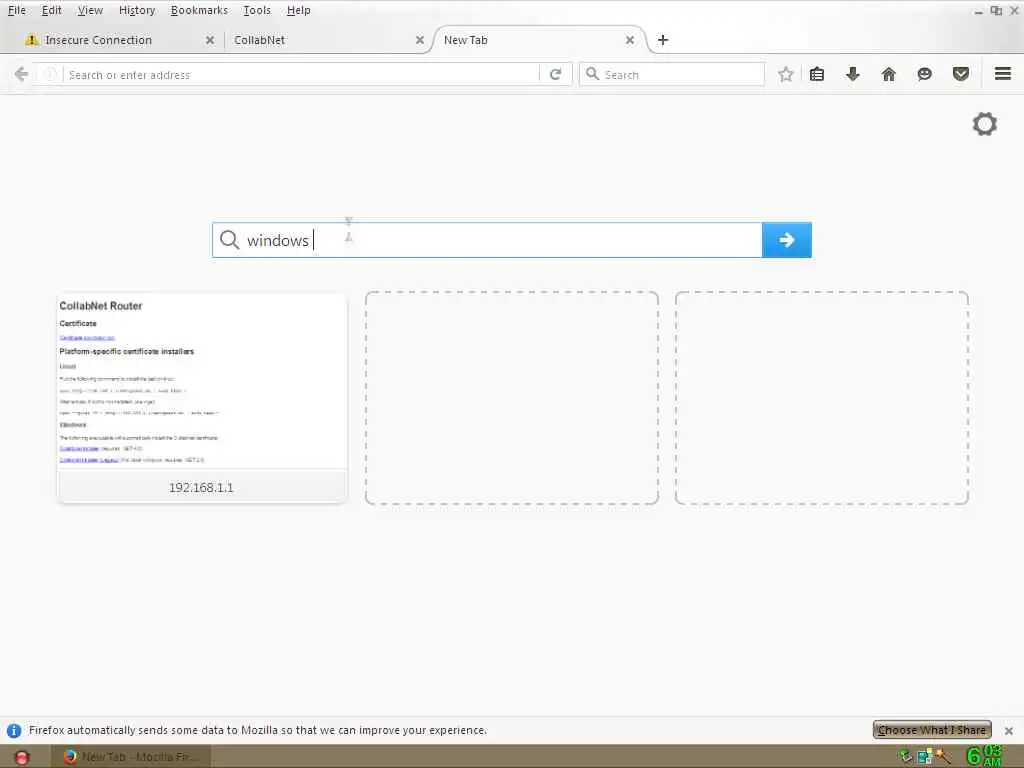The width and height of the screenshot is (1024, 768).
Task: Click the site information icon in address bar
Action: tap(50, 74)
